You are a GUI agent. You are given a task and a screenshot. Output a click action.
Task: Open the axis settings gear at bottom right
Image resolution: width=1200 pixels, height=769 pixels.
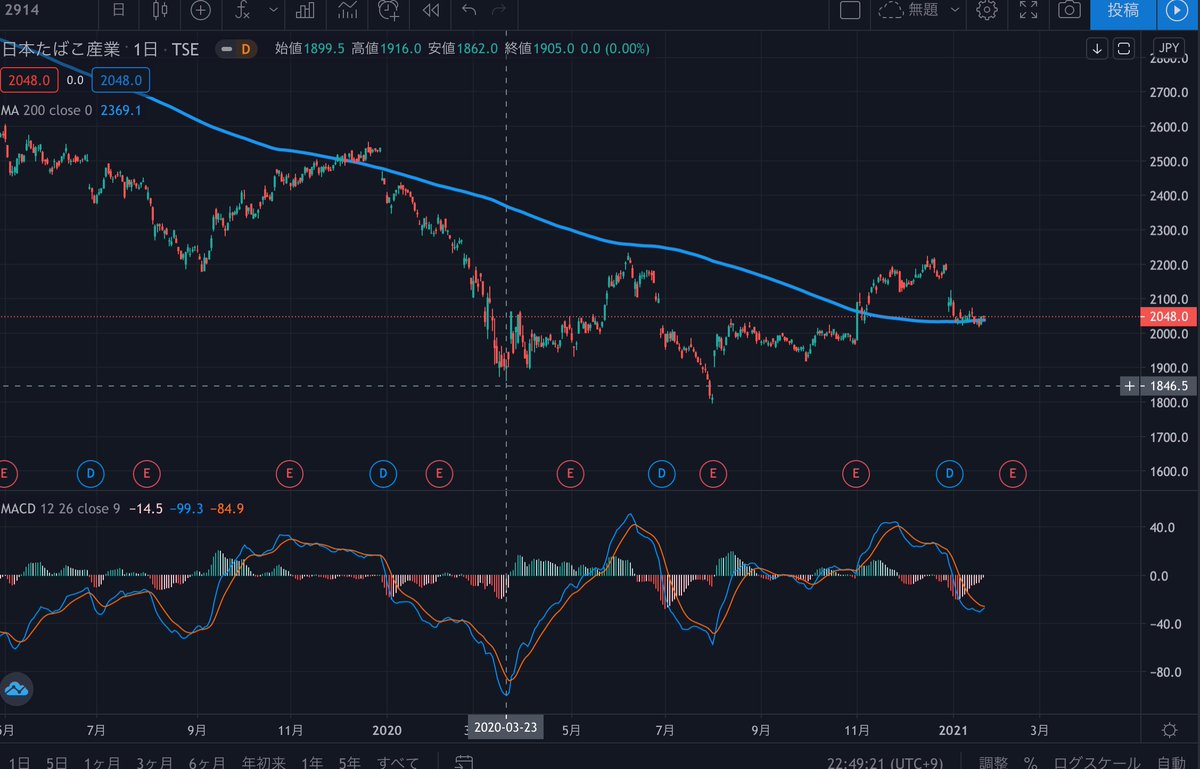(x=1169, y=730)
